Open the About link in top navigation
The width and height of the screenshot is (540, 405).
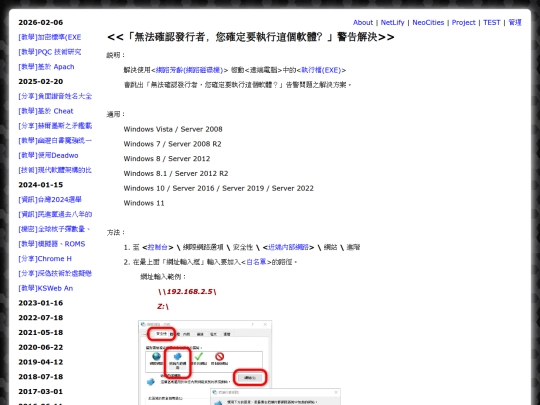[363, 22]
